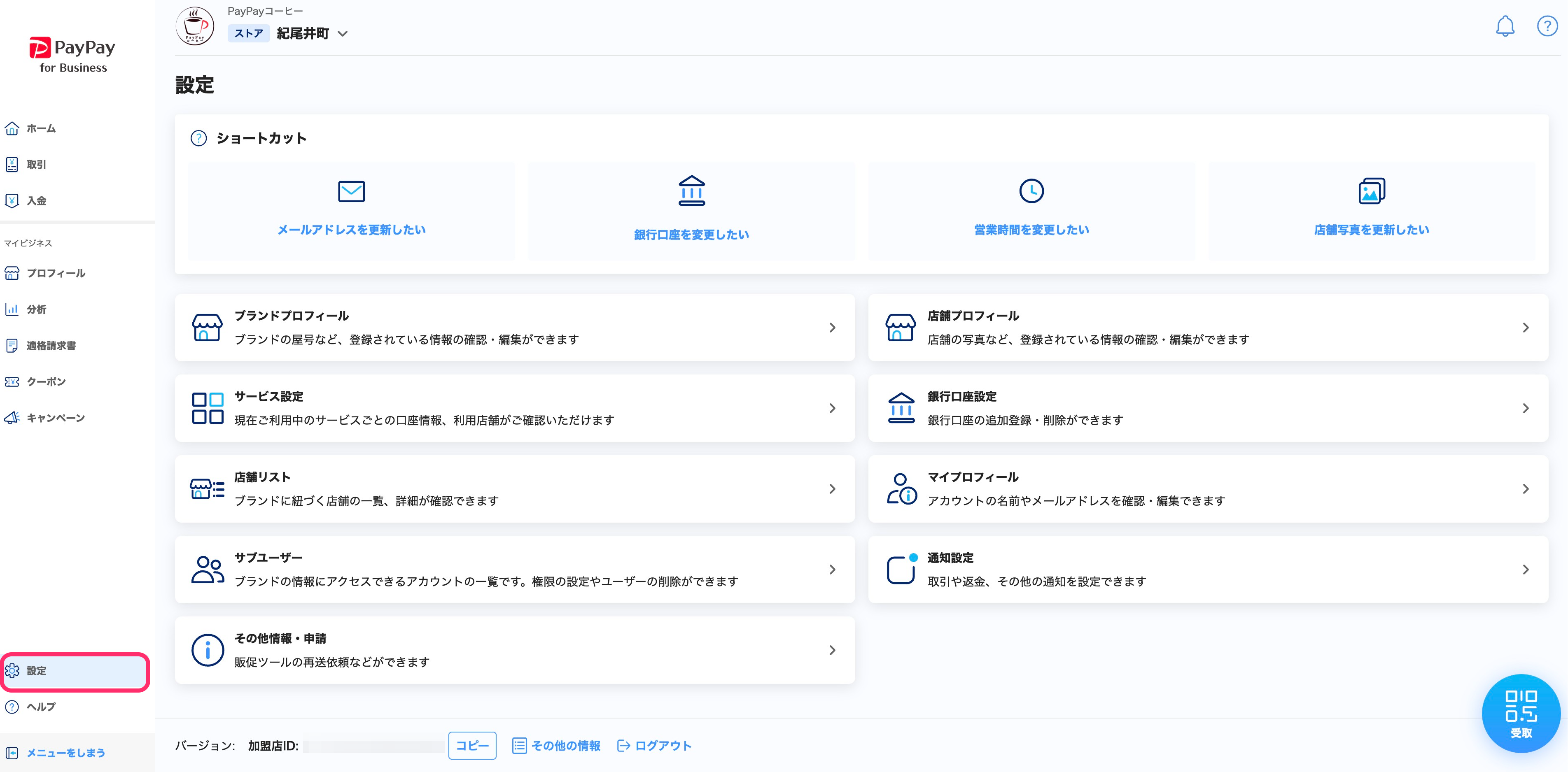Open ブランドプロフィール via its chevron arrow
The width and height of the screenshot is (1568, 772).
point(832,328)
